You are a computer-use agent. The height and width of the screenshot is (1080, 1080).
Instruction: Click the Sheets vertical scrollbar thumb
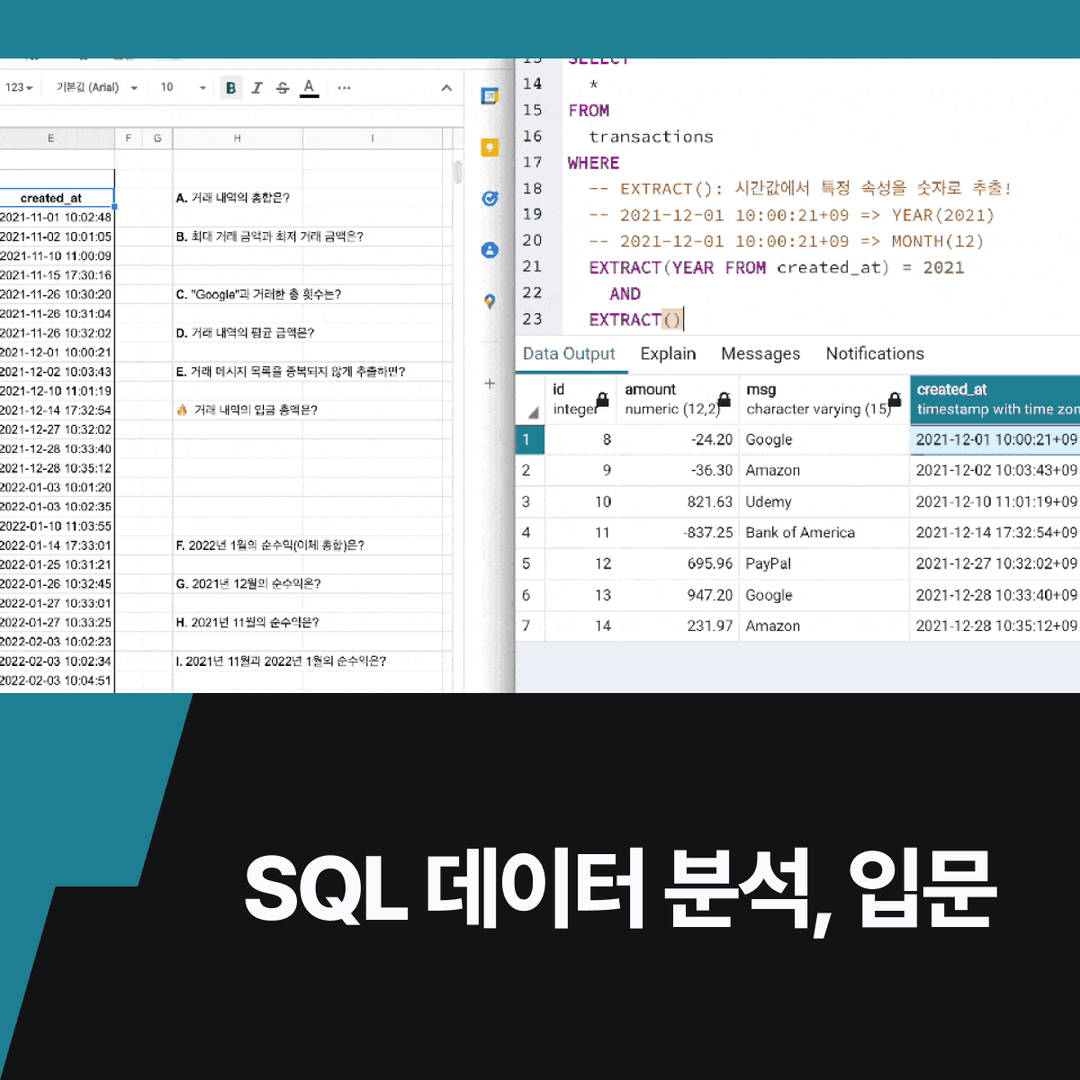pyautogui.click(x=458, y=172)
